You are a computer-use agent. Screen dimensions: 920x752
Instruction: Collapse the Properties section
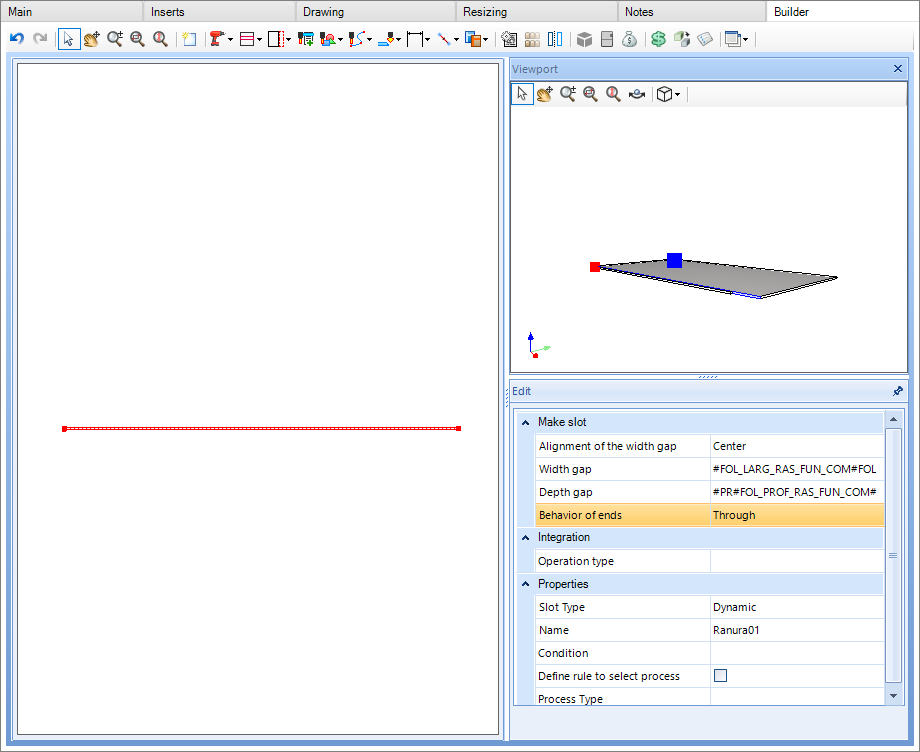(526, 584)
